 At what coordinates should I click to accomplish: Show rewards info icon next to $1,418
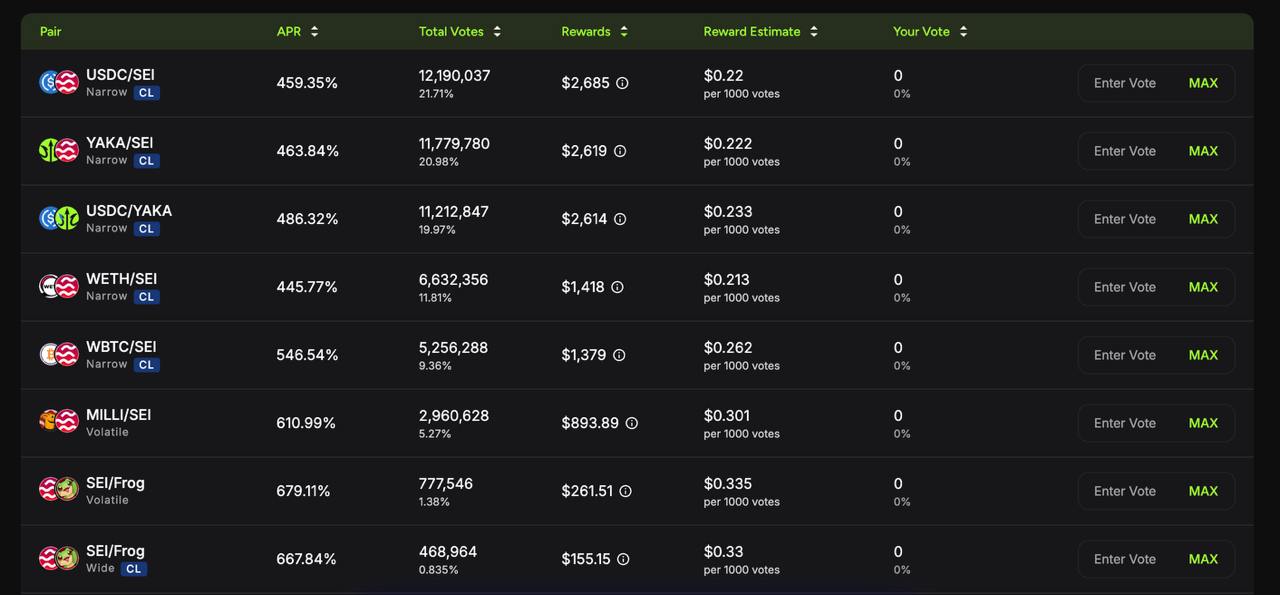pos(617,287)
